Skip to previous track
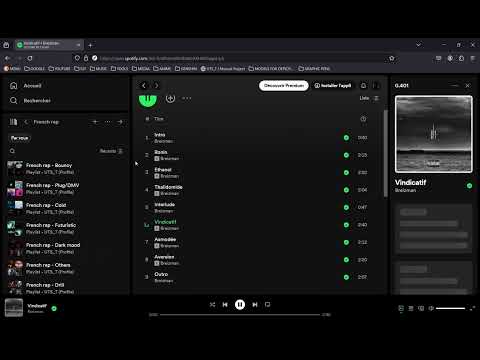The width and height of the screenshot is (480, 360). [225, 305]
